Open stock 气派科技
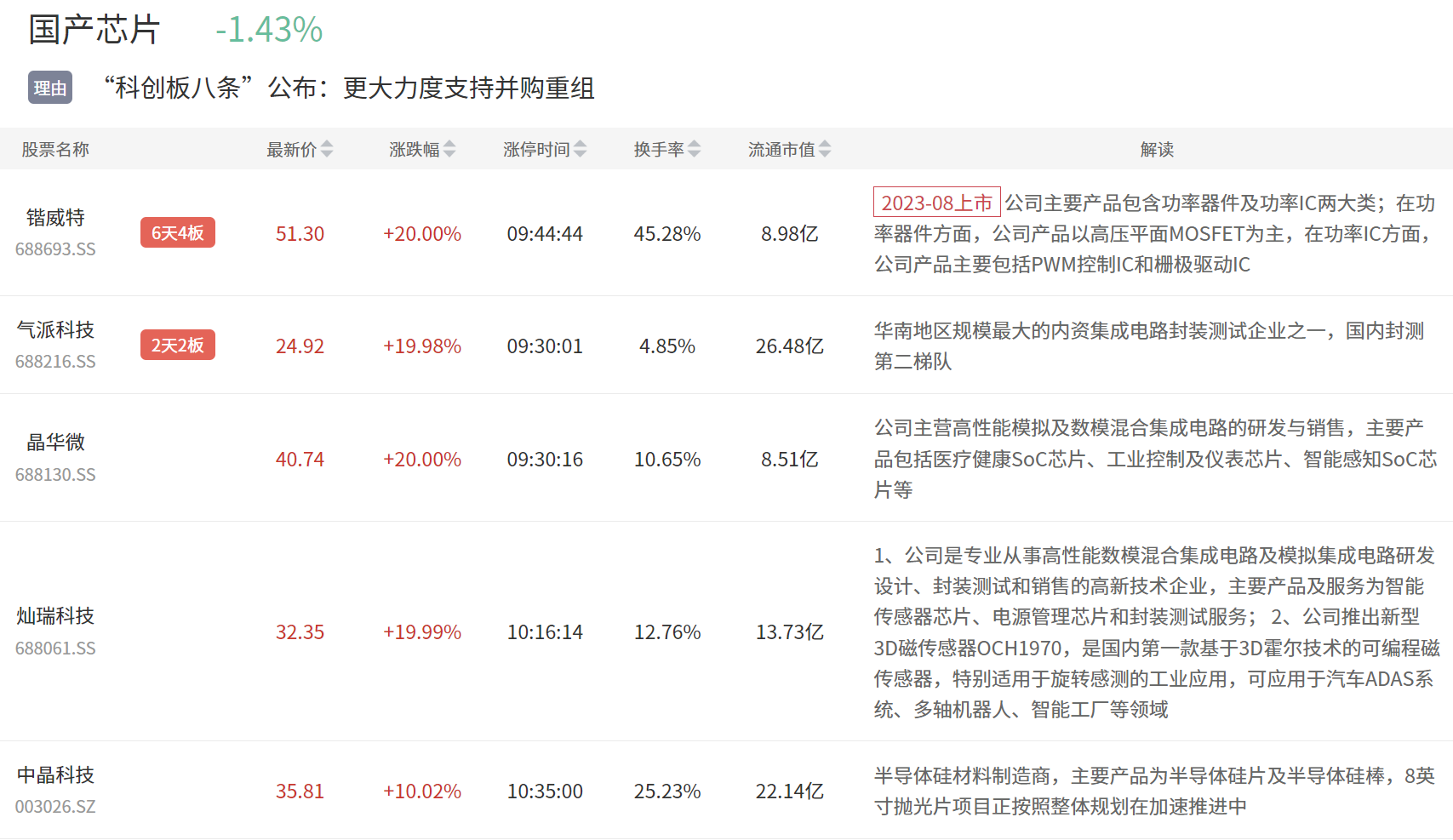Image resolution: width=1453 pixels, height=840 pixels. pos(55,330)
